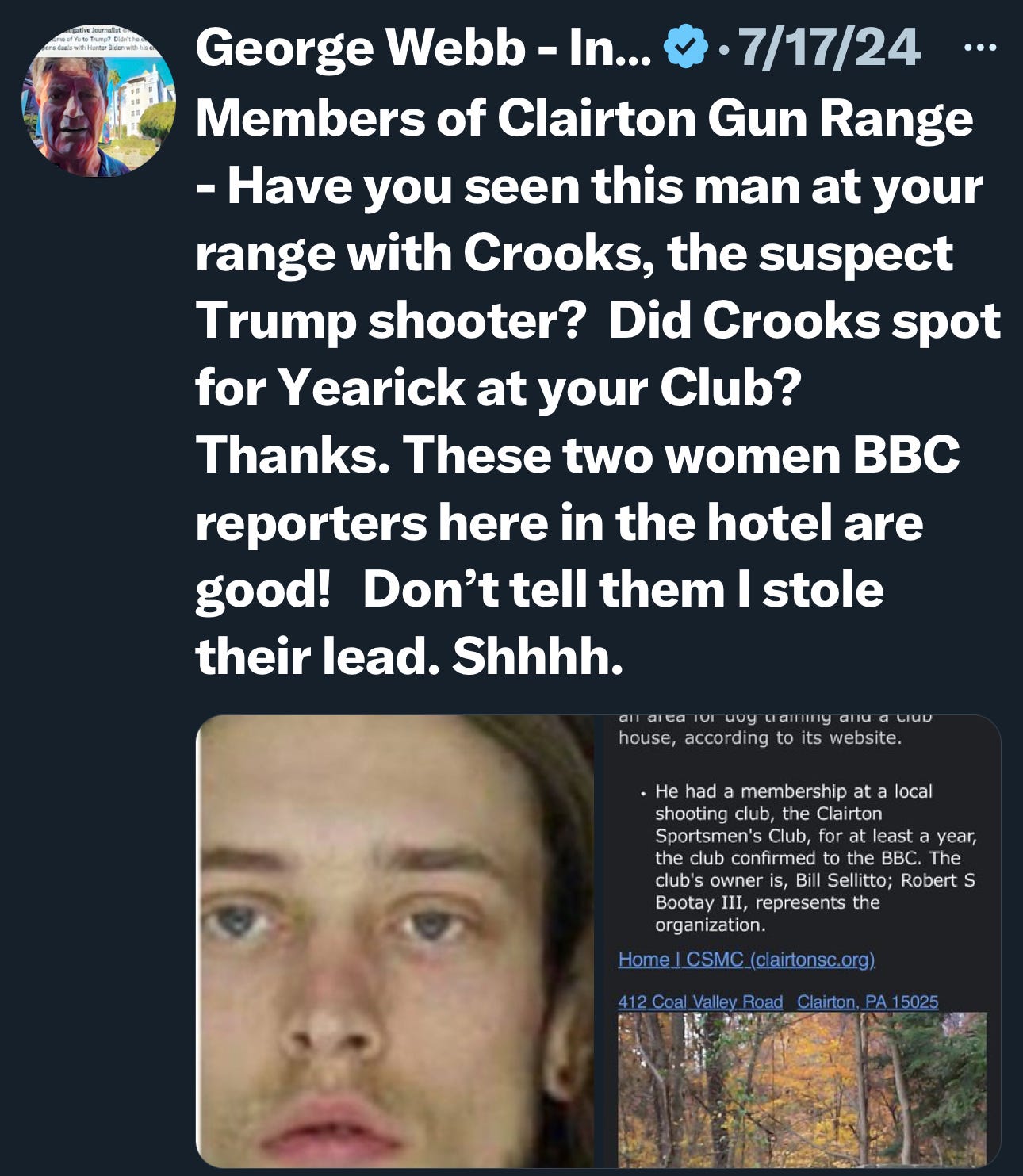Click the 'for Yearick at your Club?' line

point(499,388)
